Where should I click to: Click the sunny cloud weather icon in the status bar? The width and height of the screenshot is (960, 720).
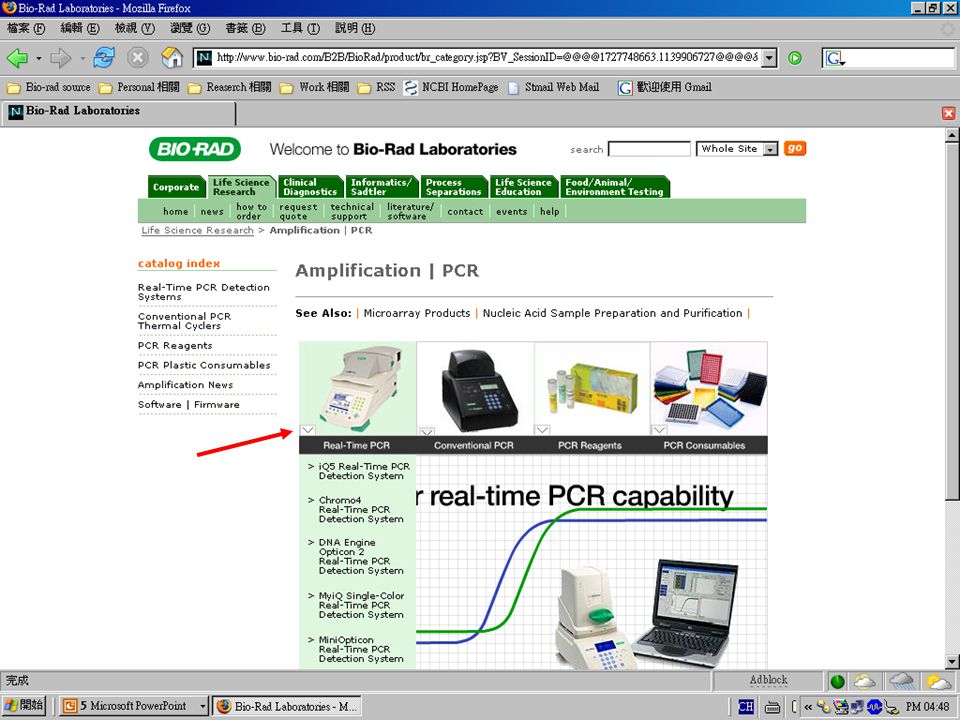(939, 681)
